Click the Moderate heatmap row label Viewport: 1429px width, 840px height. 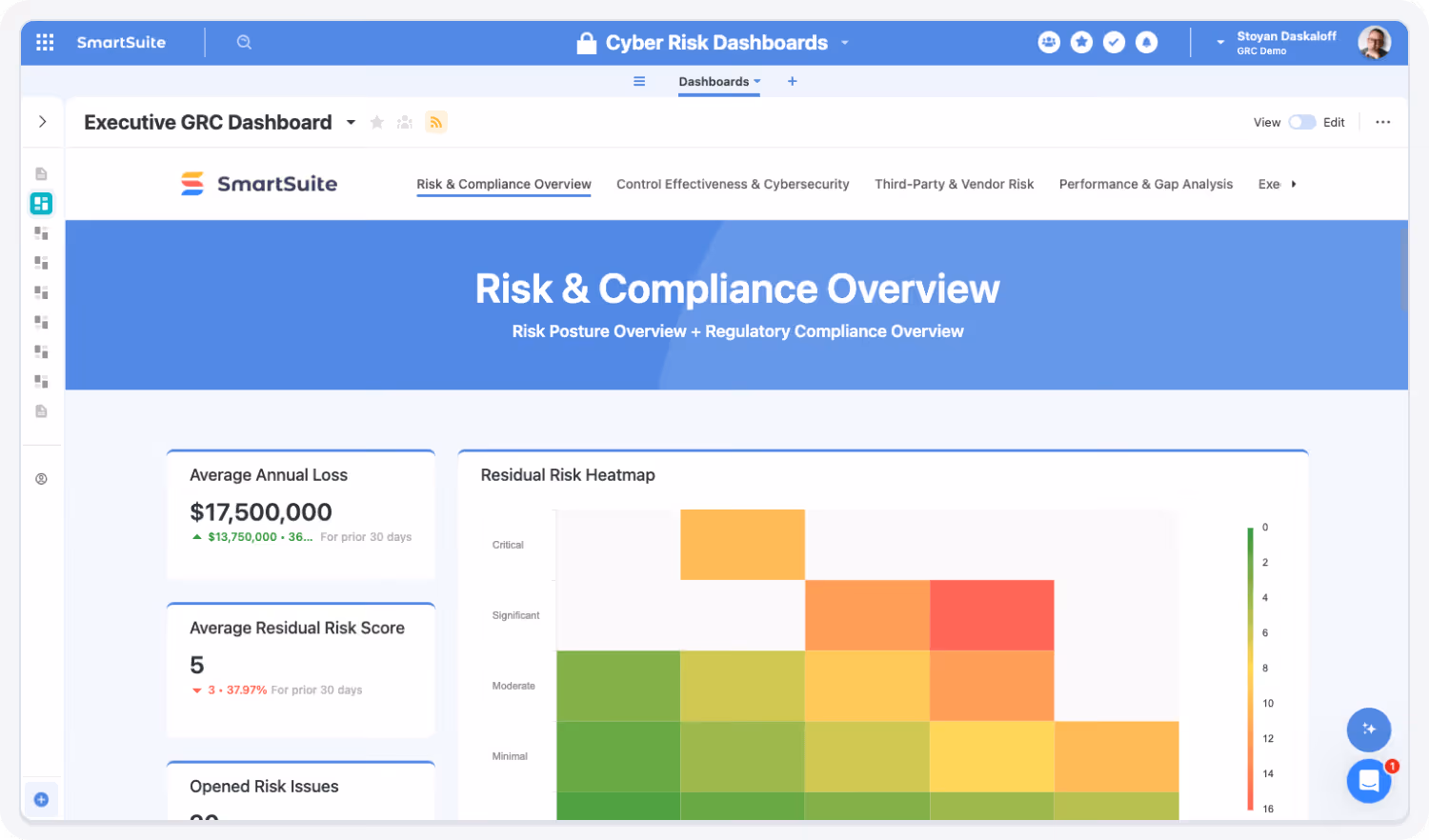coord(513,686)
